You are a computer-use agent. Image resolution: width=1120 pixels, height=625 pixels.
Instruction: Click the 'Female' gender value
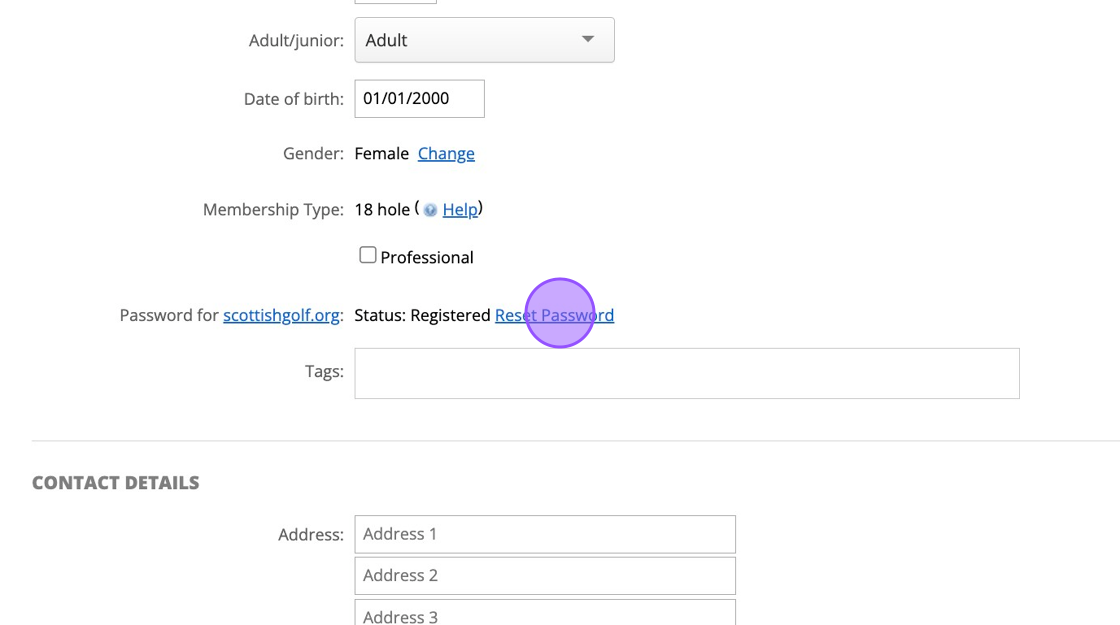click(381, 153)
